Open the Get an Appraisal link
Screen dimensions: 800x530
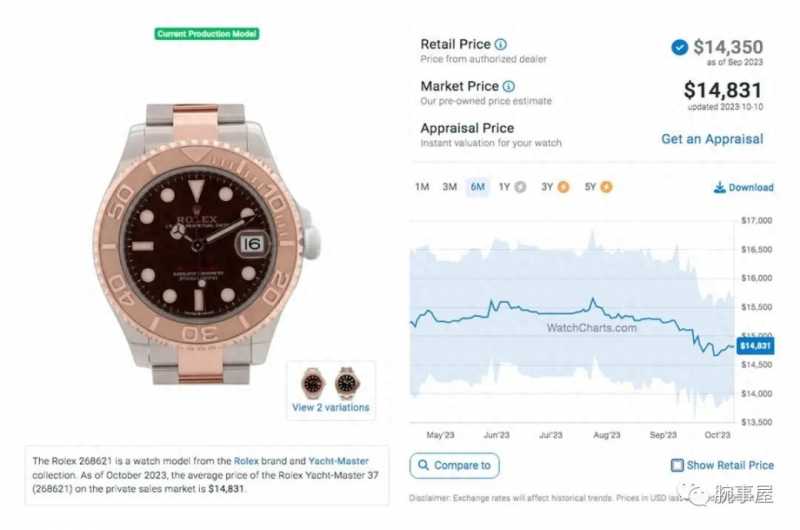(x=712, y=139)
